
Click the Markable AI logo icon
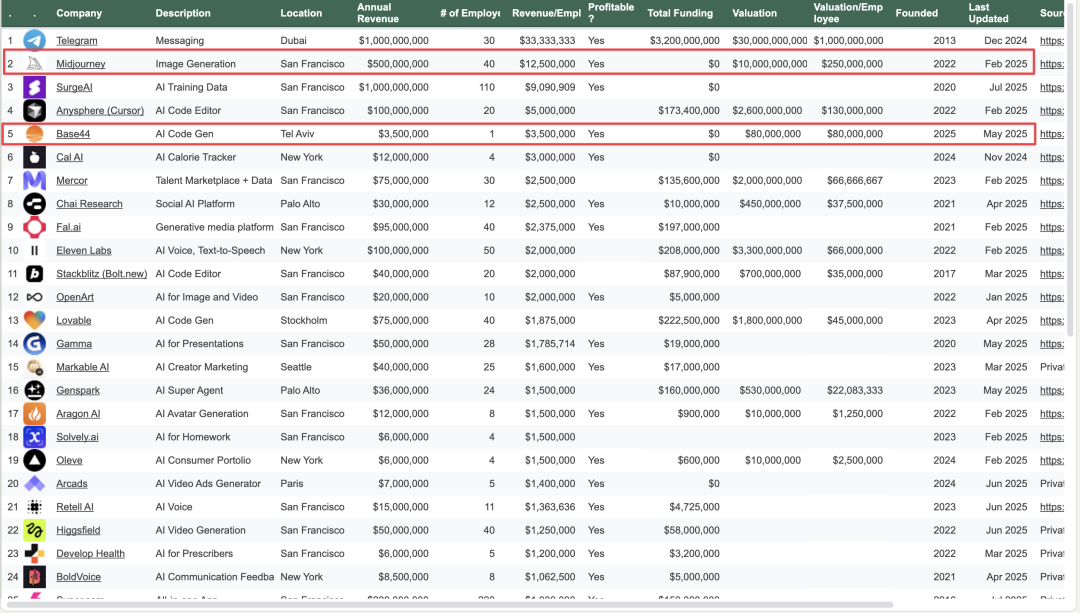point(34,367)
